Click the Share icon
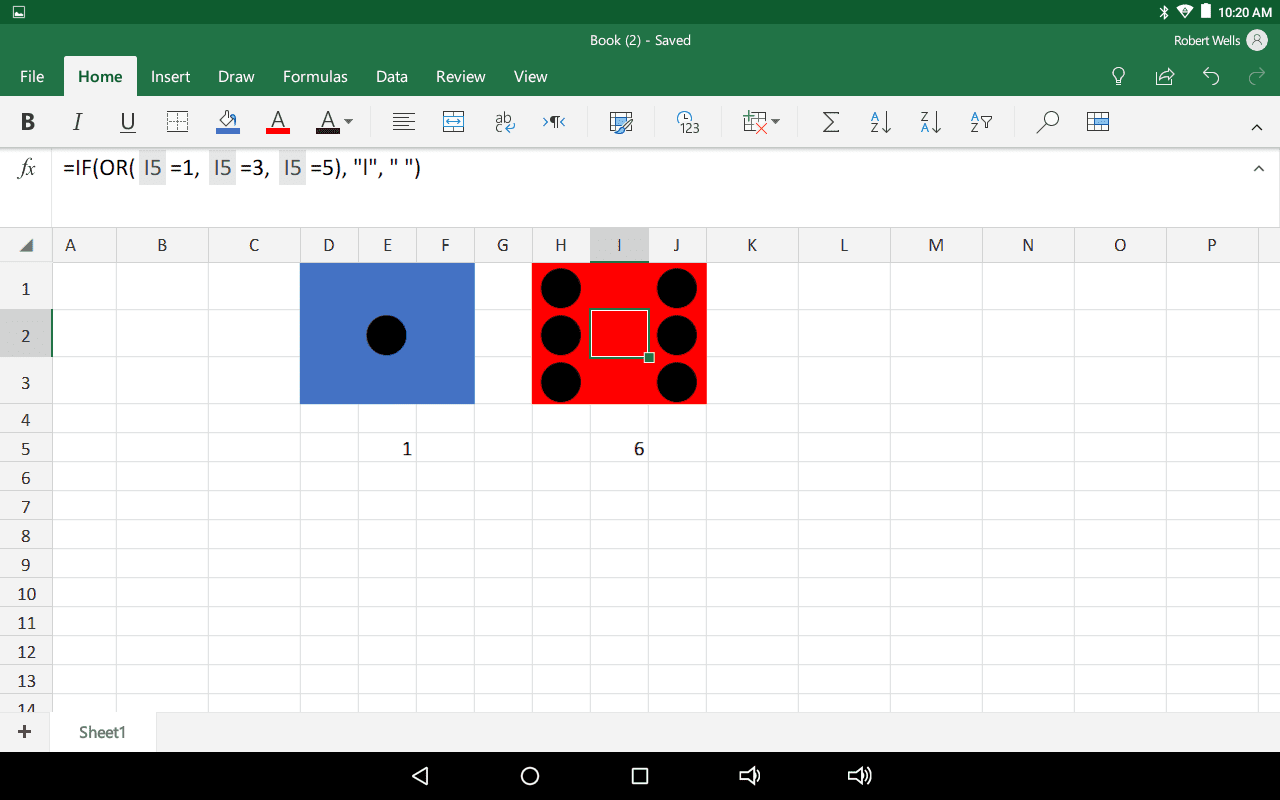 coord(1165,76)
